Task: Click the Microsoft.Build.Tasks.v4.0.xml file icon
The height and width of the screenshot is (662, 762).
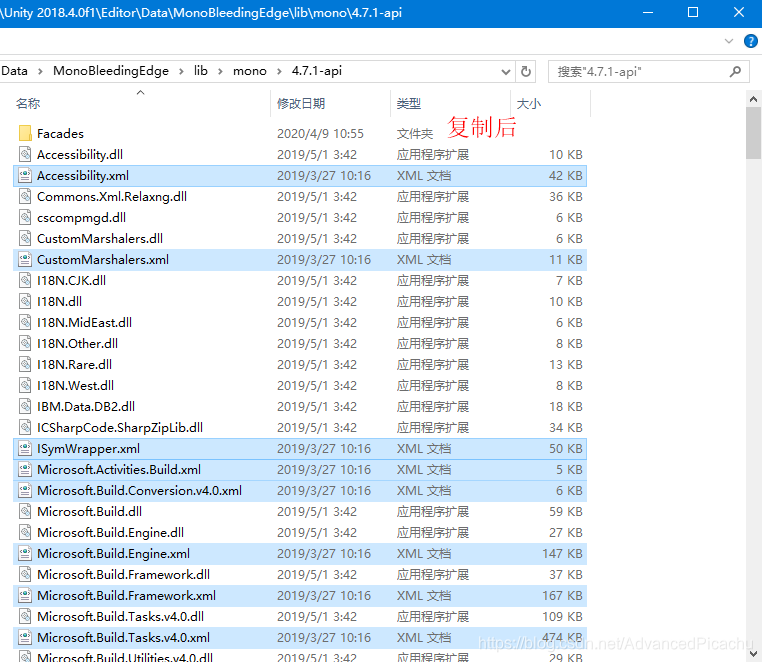Action: click(25, 637)
